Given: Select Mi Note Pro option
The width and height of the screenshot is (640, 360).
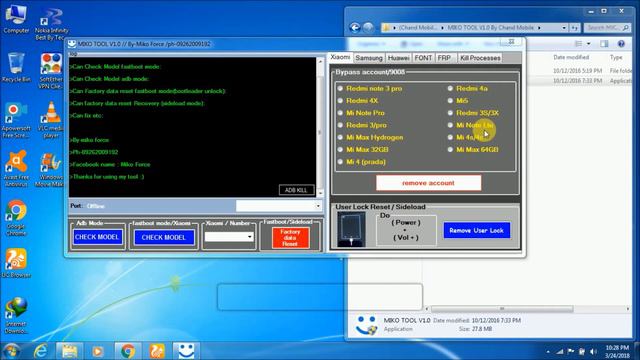Looking at the screenshot, I should [x=340, y=113].
